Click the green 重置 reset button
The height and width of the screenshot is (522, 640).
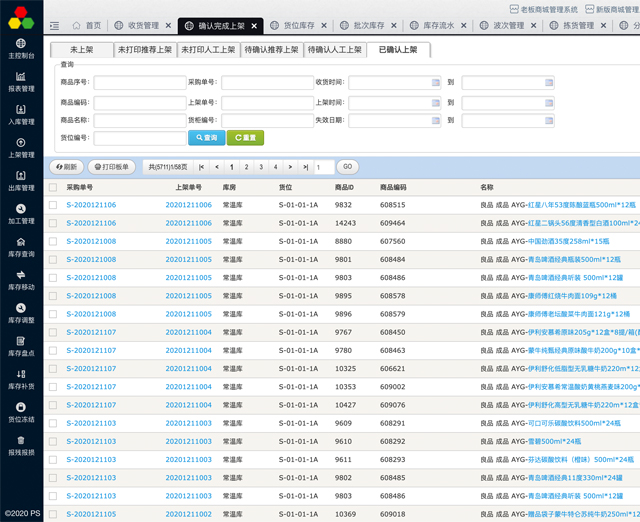(245, 138)
